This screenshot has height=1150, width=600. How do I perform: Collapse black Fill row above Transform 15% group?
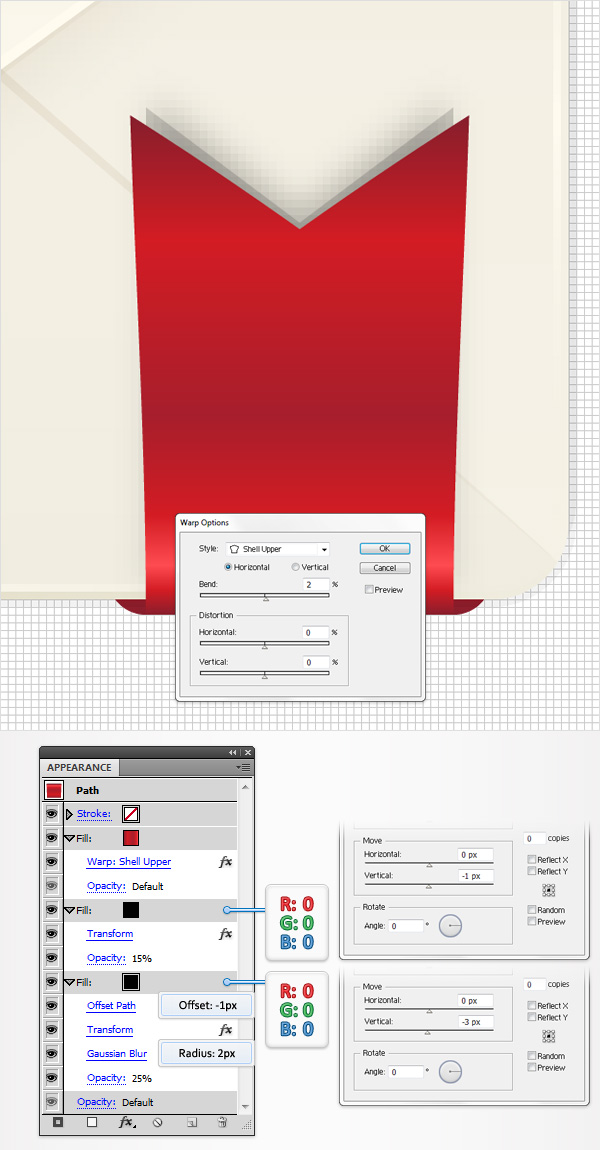coord(70,910)
